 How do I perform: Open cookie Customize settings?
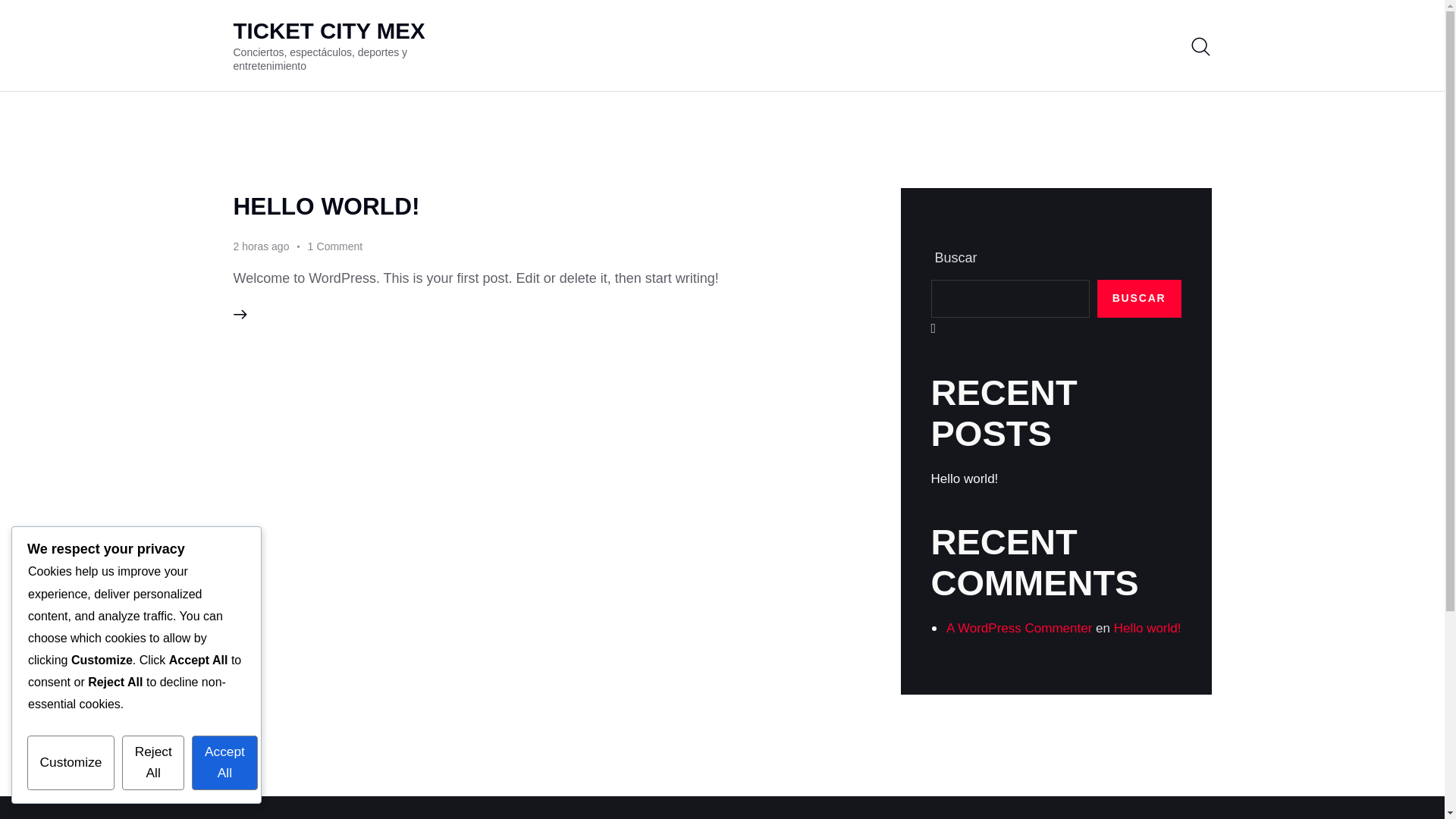[x=71, y=762]
